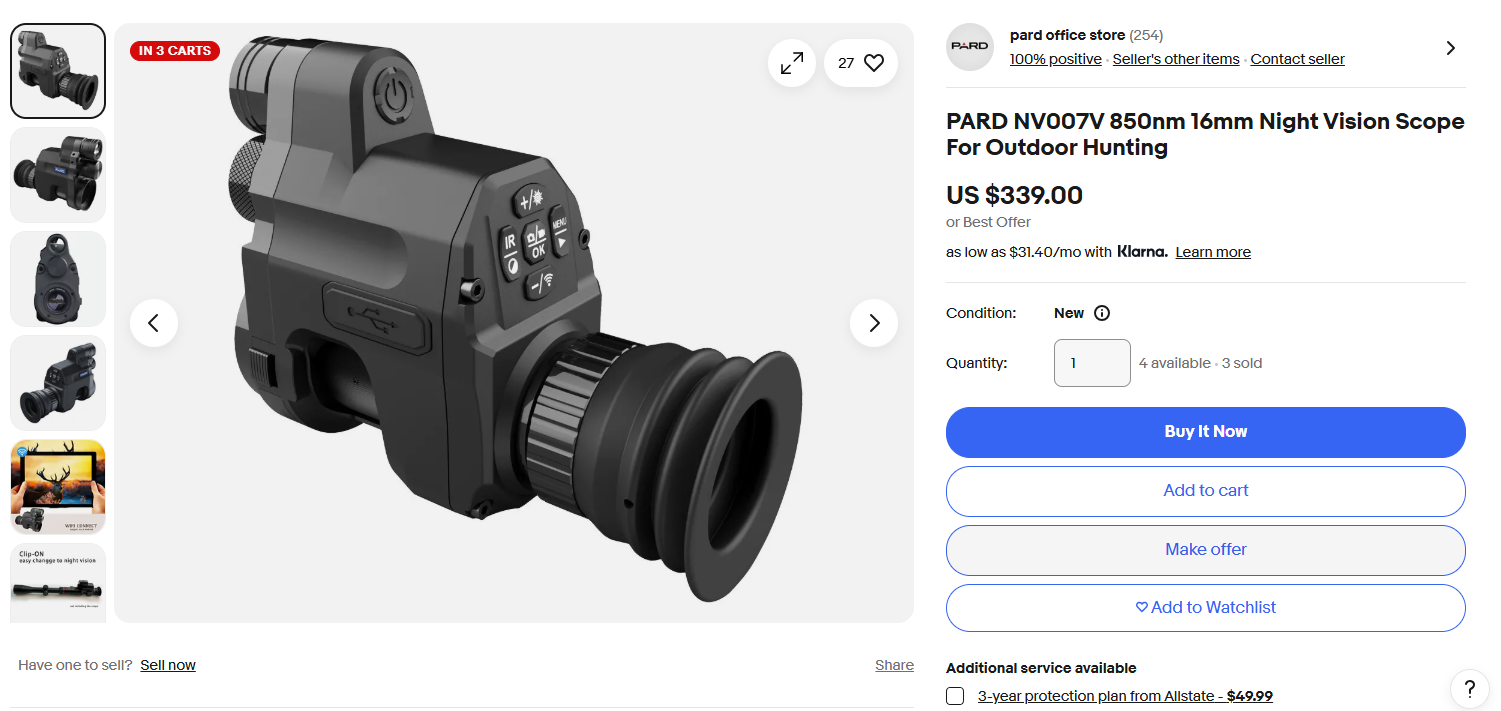Open Seller's other items link

[x=1176, y=59]
